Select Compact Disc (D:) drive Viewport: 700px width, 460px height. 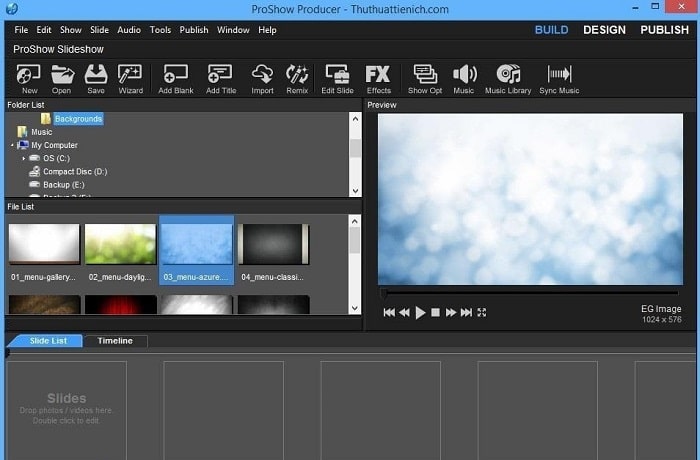(75, 171)
